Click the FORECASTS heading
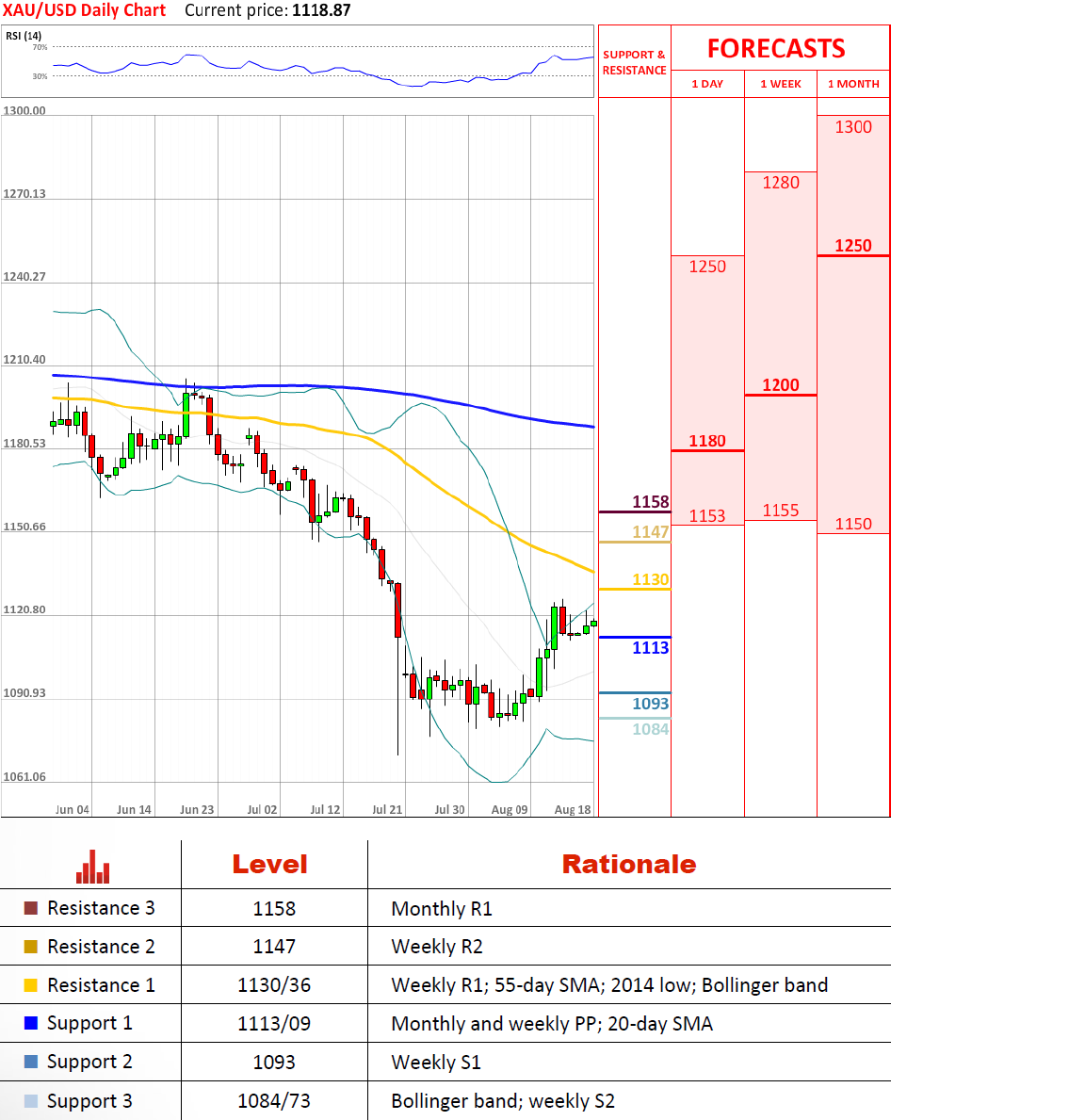Viewport: 1085px width, 1120px height. [776, 49]
